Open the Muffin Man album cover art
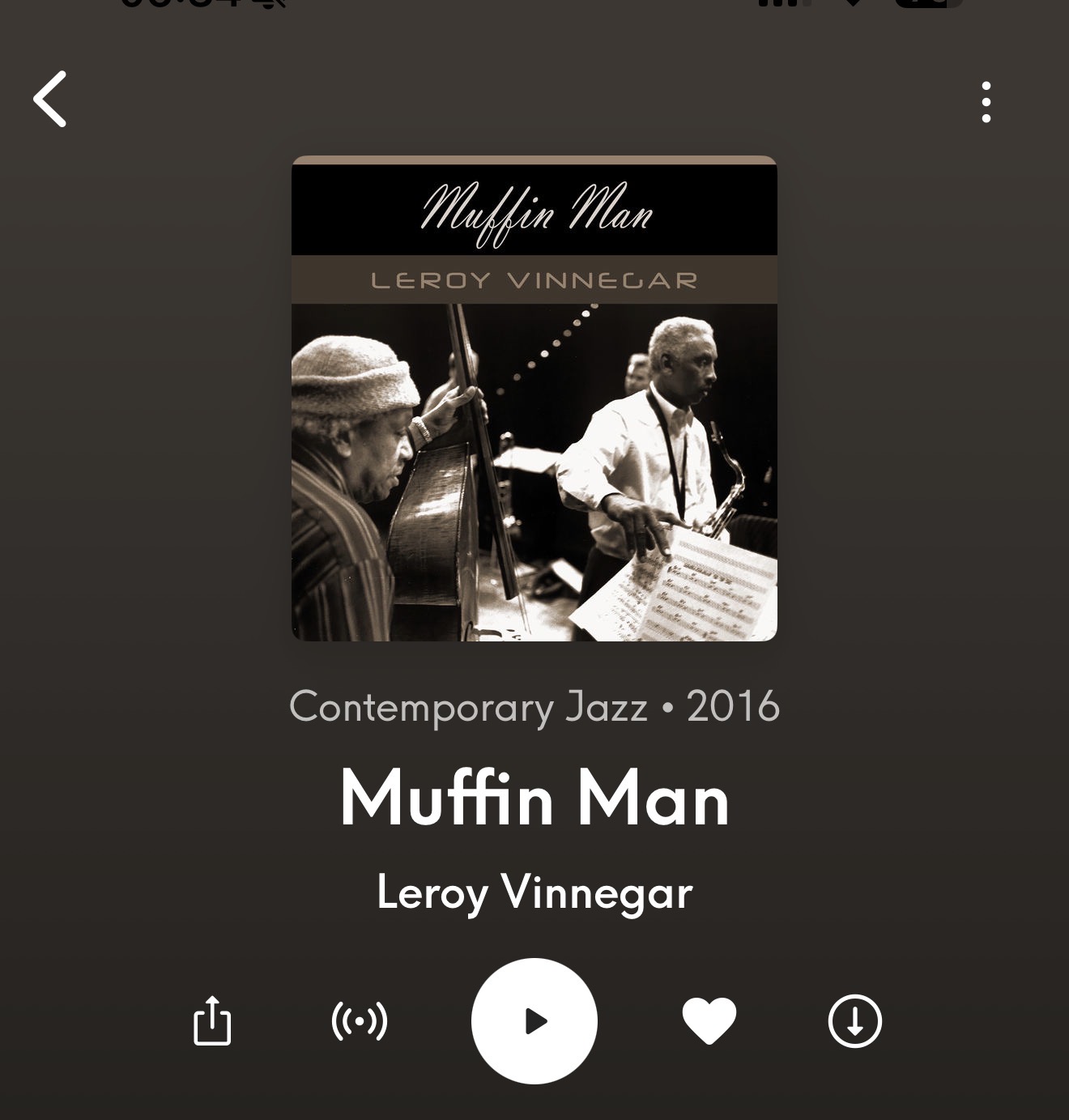This screenshot has width=1069, height=1120. [534, 398]
